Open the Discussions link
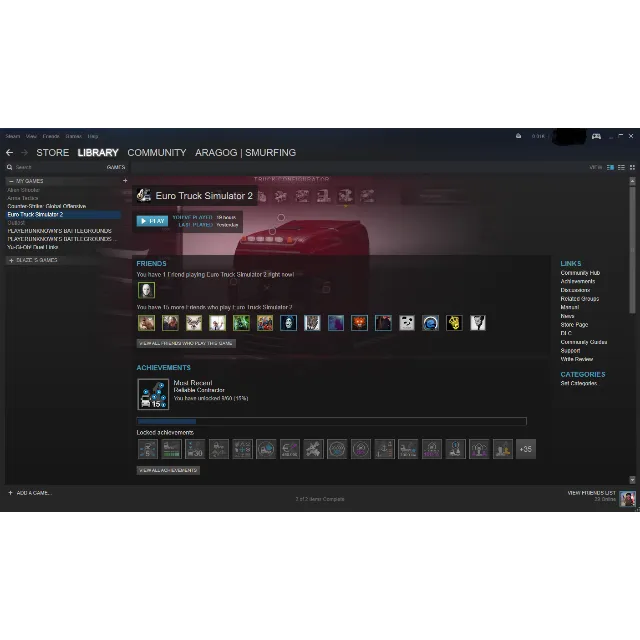The image size is (640, 640). click(575, 290)
